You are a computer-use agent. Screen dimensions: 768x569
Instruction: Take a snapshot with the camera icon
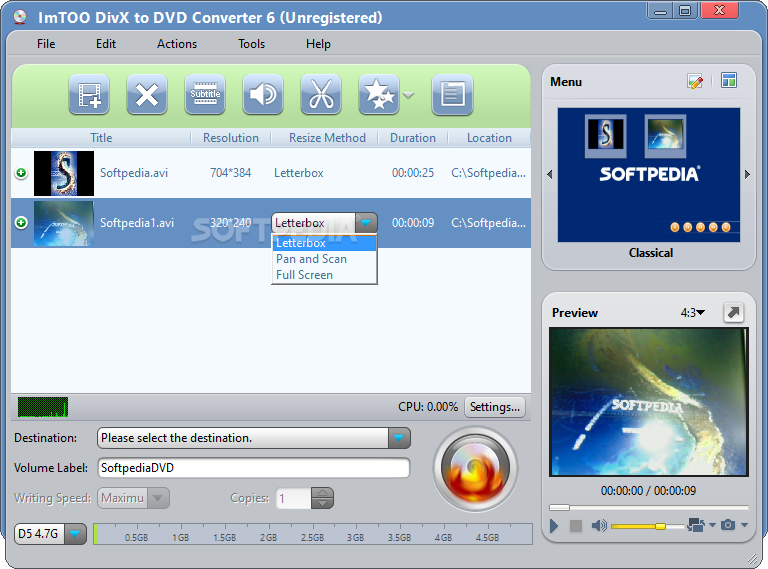coord(728,525)
